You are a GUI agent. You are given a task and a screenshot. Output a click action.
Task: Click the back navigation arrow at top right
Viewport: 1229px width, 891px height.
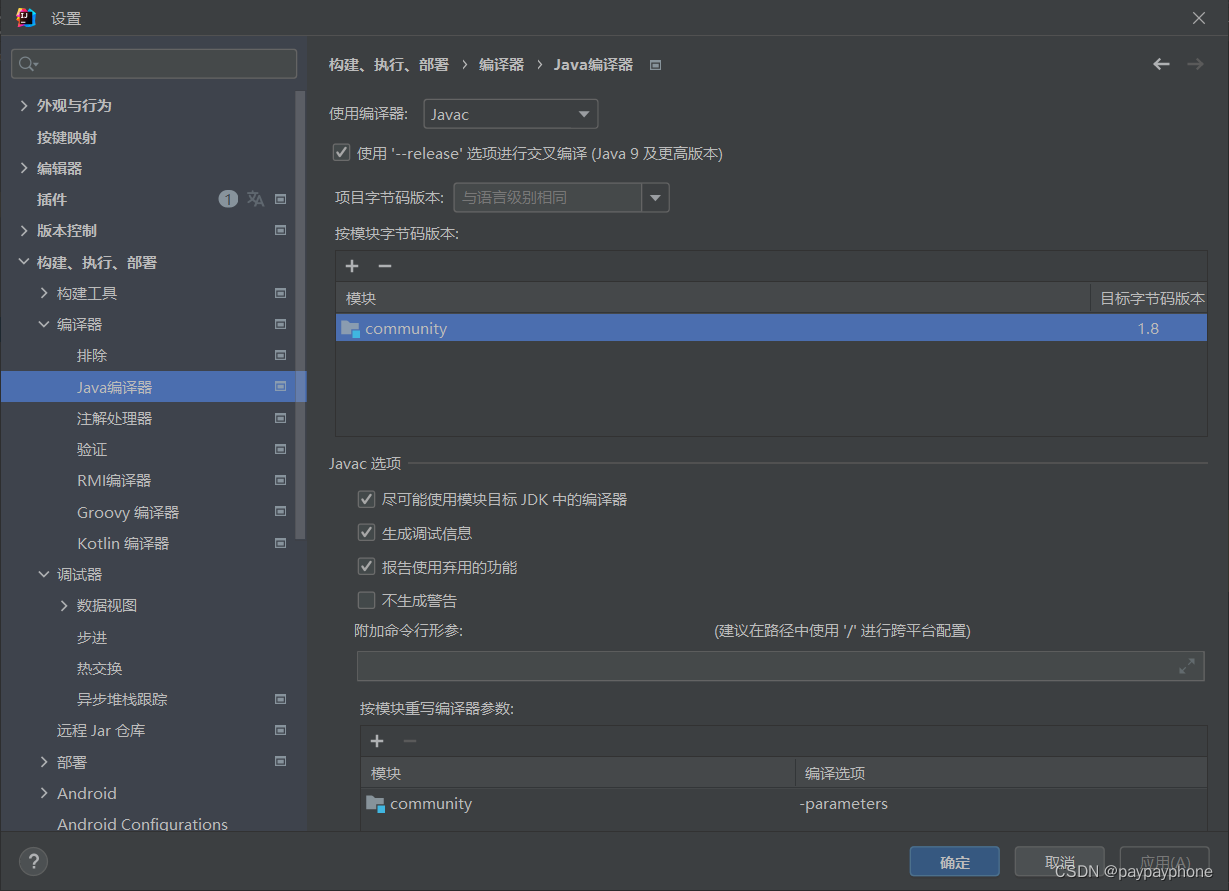[x=1161, y=63]
